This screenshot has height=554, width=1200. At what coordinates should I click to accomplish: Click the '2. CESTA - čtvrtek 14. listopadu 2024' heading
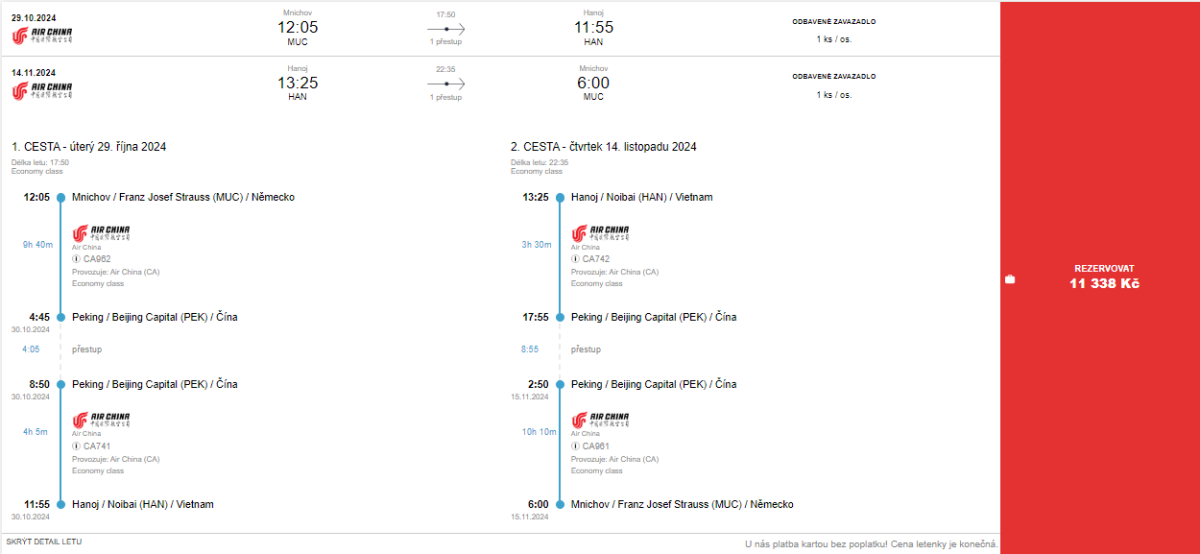[603, 147]
